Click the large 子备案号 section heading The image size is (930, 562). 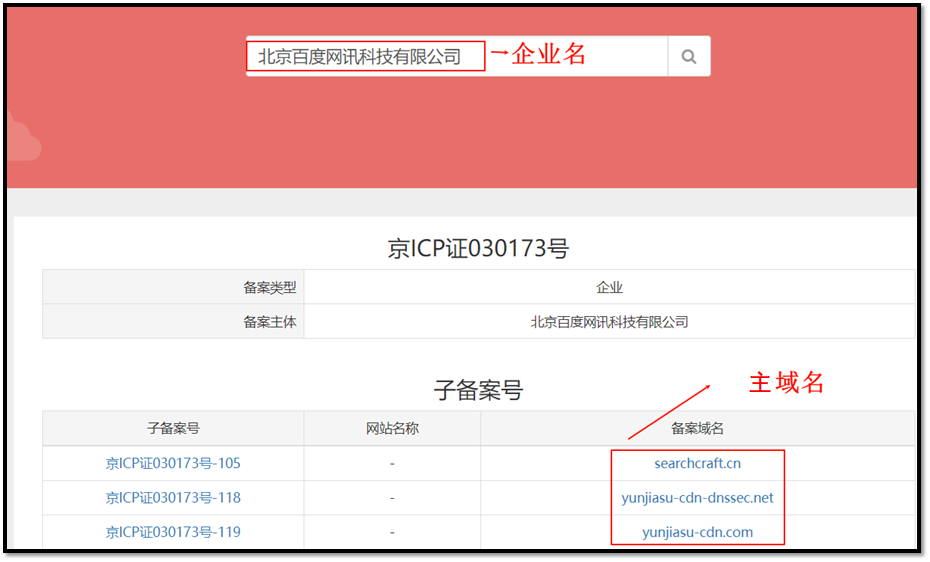pyautogui.click(x=479, y=390)
